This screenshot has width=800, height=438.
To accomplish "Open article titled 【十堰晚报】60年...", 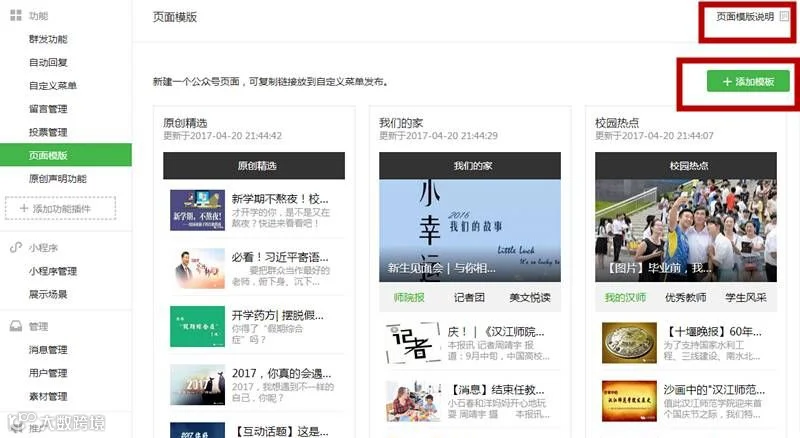I will tap(713, 332).
